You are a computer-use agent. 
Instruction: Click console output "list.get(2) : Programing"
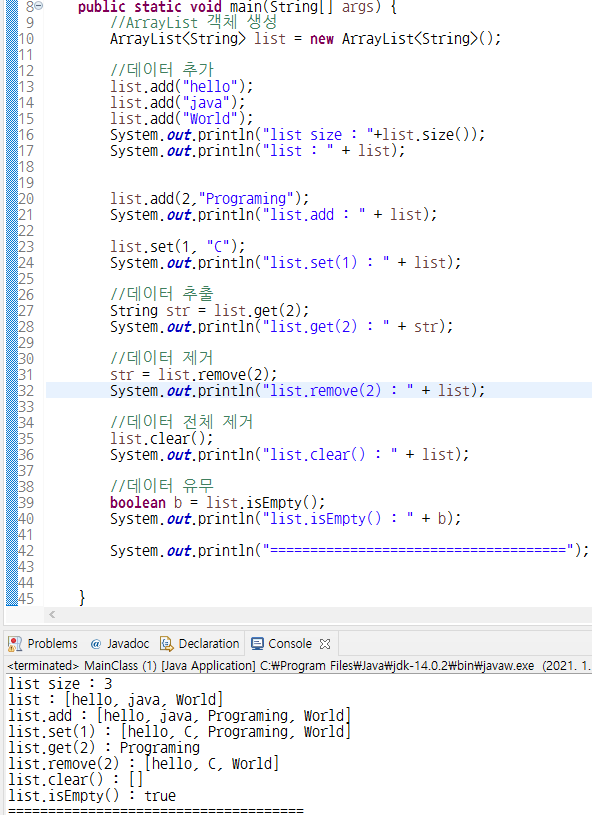pyautogui.click(x=104, y=748)
